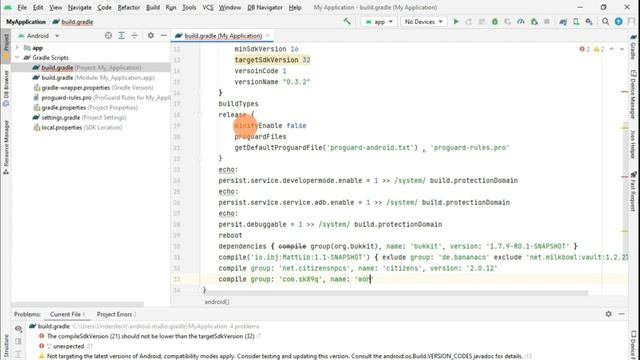Switch to Project Errors tab

click(116, 314)
